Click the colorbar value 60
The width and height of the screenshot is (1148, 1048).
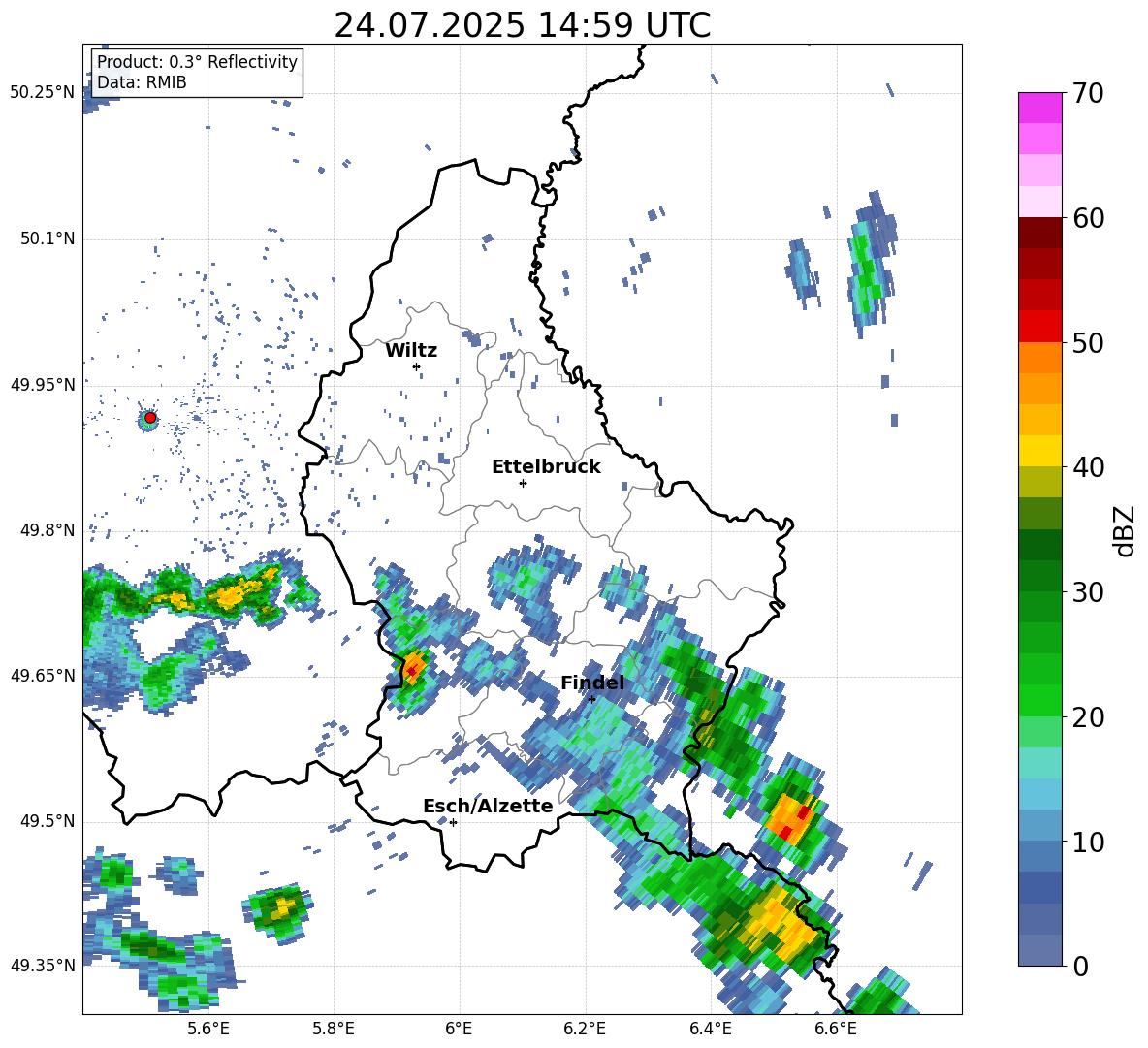[1088, 218]
